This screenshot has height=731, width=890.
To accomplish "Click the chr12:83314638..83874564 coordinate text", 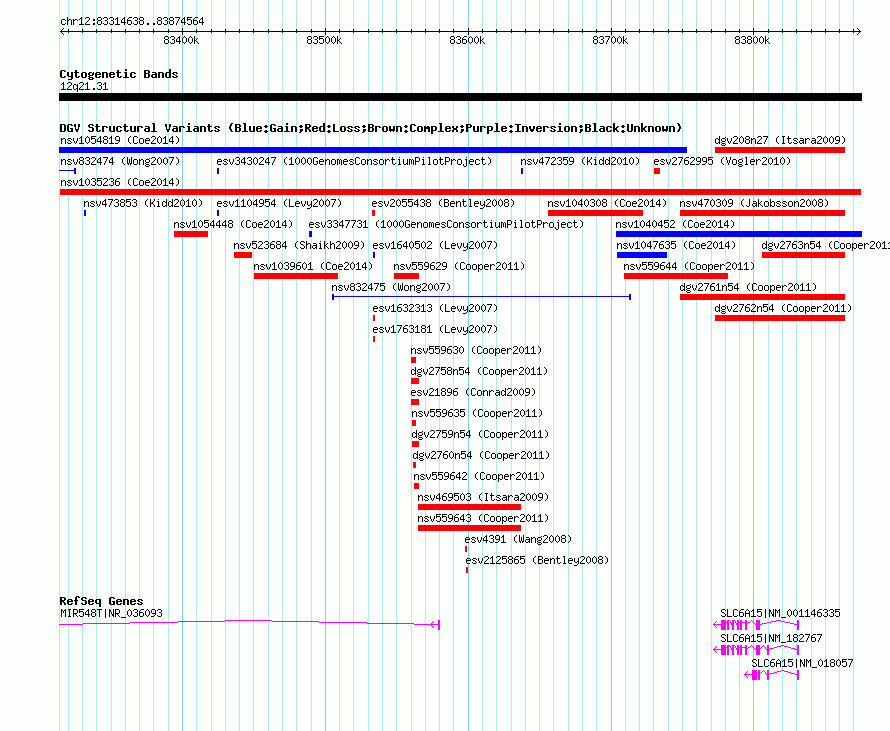I will pyautogui.click(x=132, y=21).
